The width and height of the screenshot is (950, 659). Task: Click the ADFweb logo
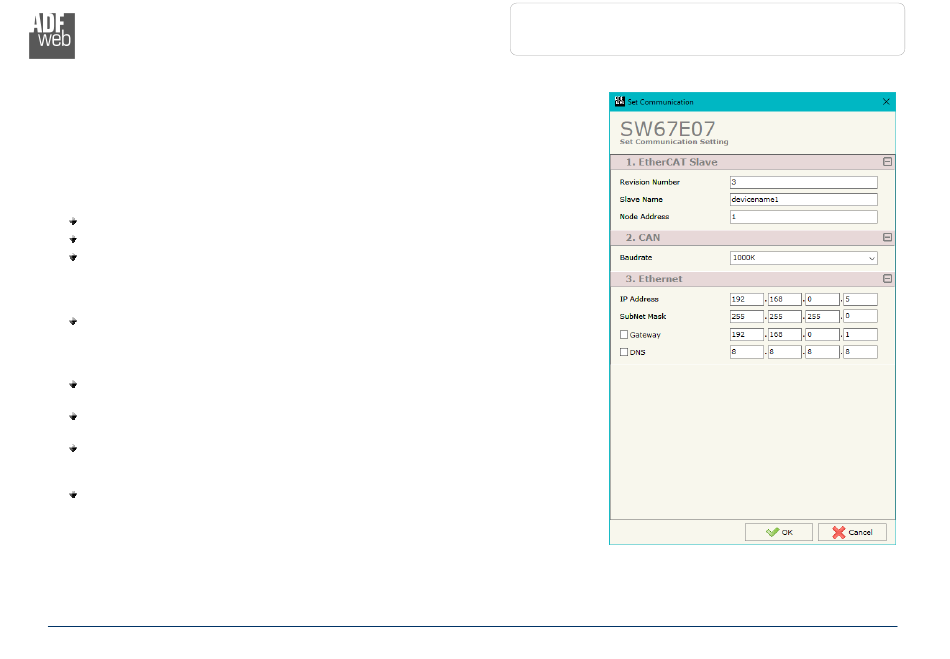pos(52,36)
